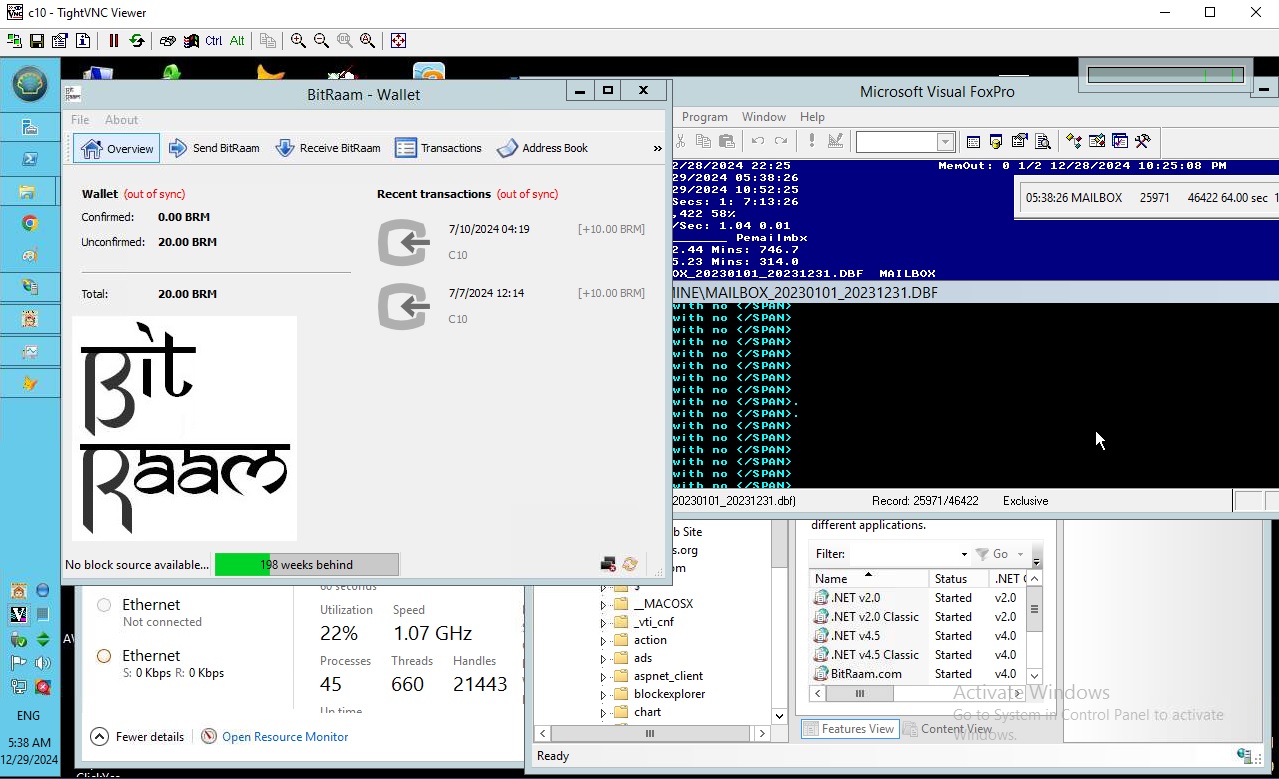1279x779 pixels.
Task: Click the ENG language indicator in the taskbar
Action: (x=28, y=716)
